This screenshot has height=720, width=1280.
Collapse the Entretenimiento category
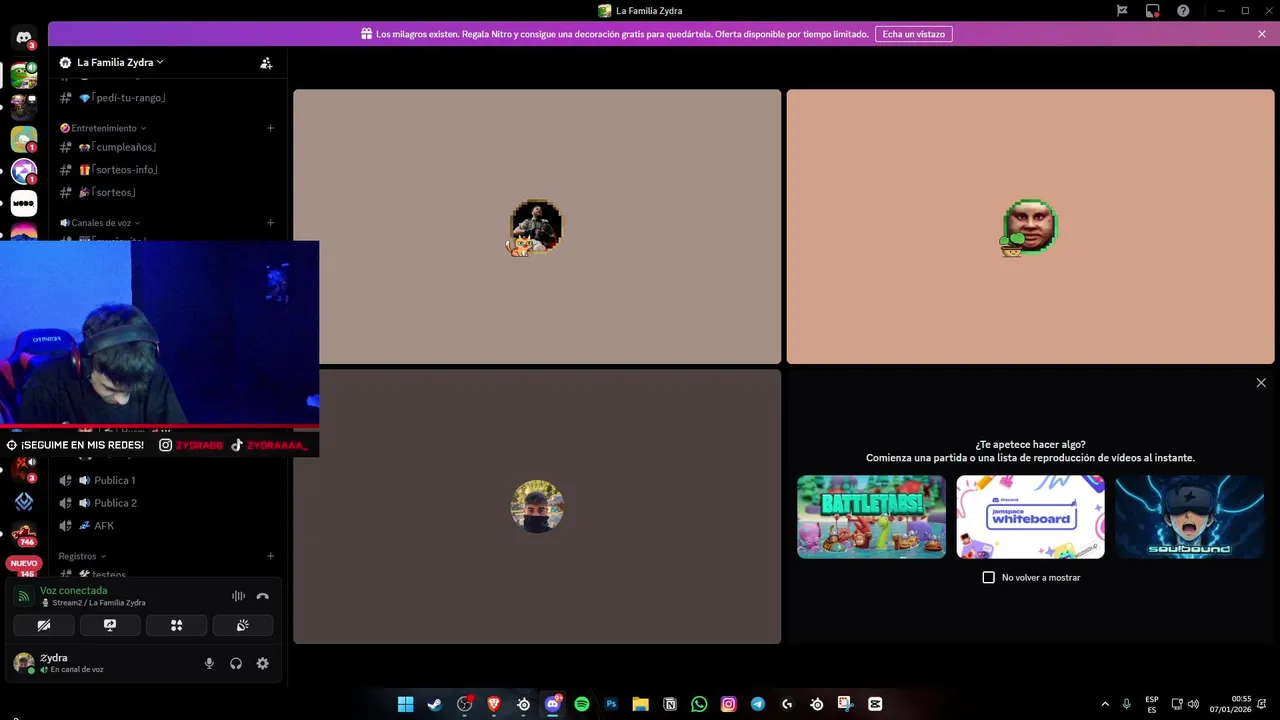tap(103, 128)
